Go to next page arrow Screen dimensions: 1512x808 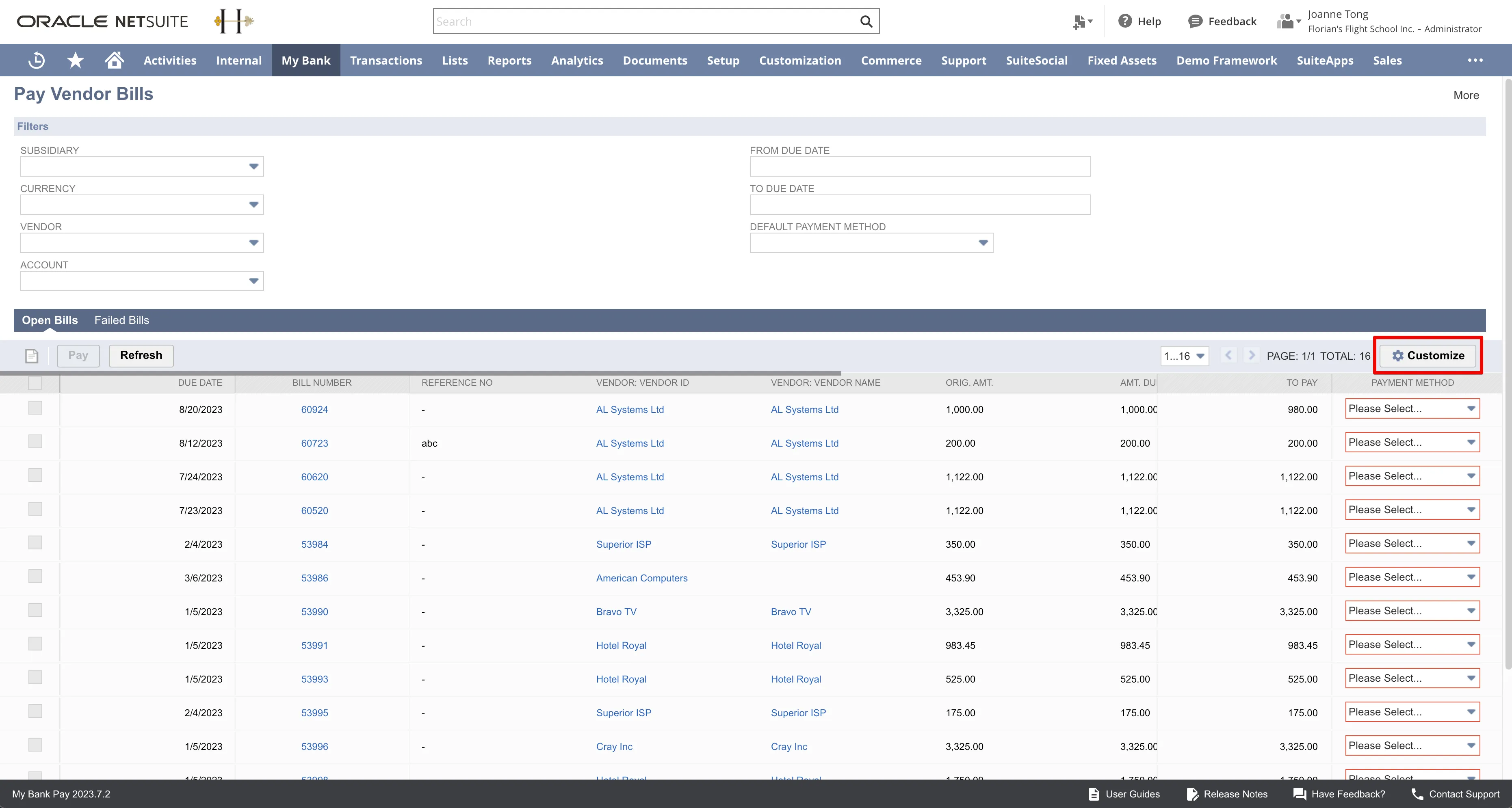(1251, 356)
